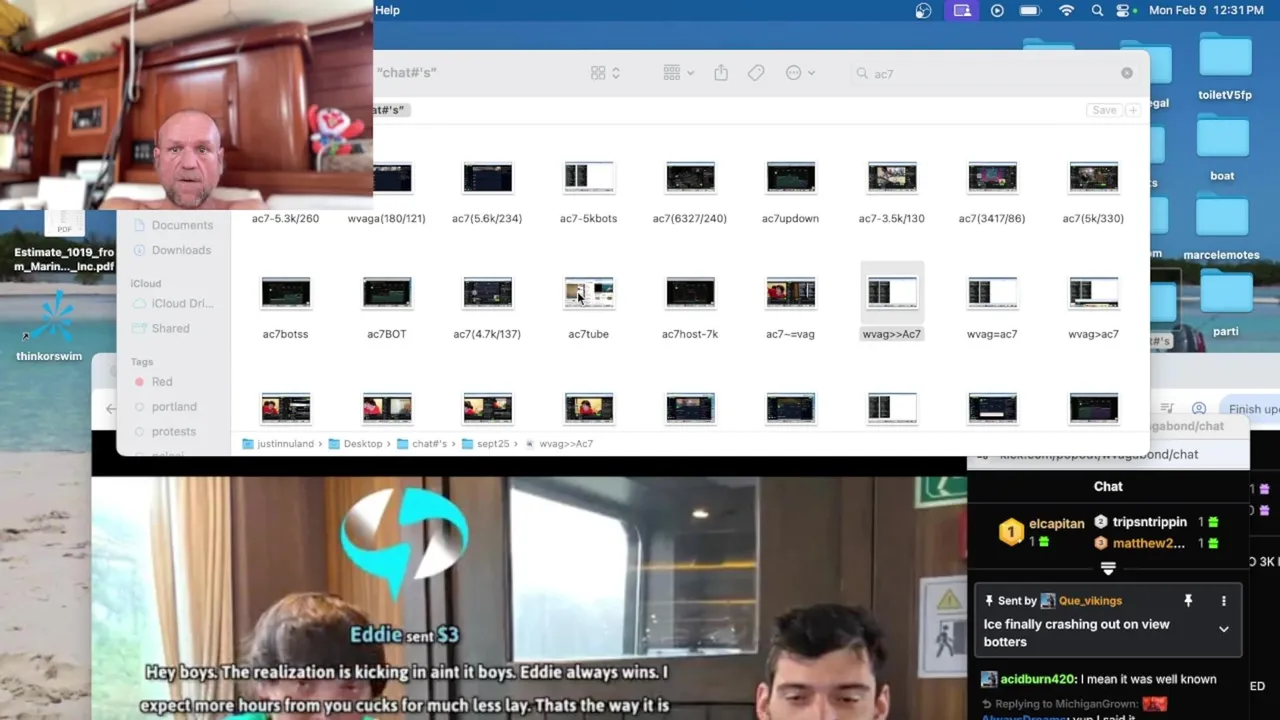Image resolution: width=1280 pixels, height=720 pixels.
Task: Click the date and time in the menu bar
Action: click(1206, 10)
